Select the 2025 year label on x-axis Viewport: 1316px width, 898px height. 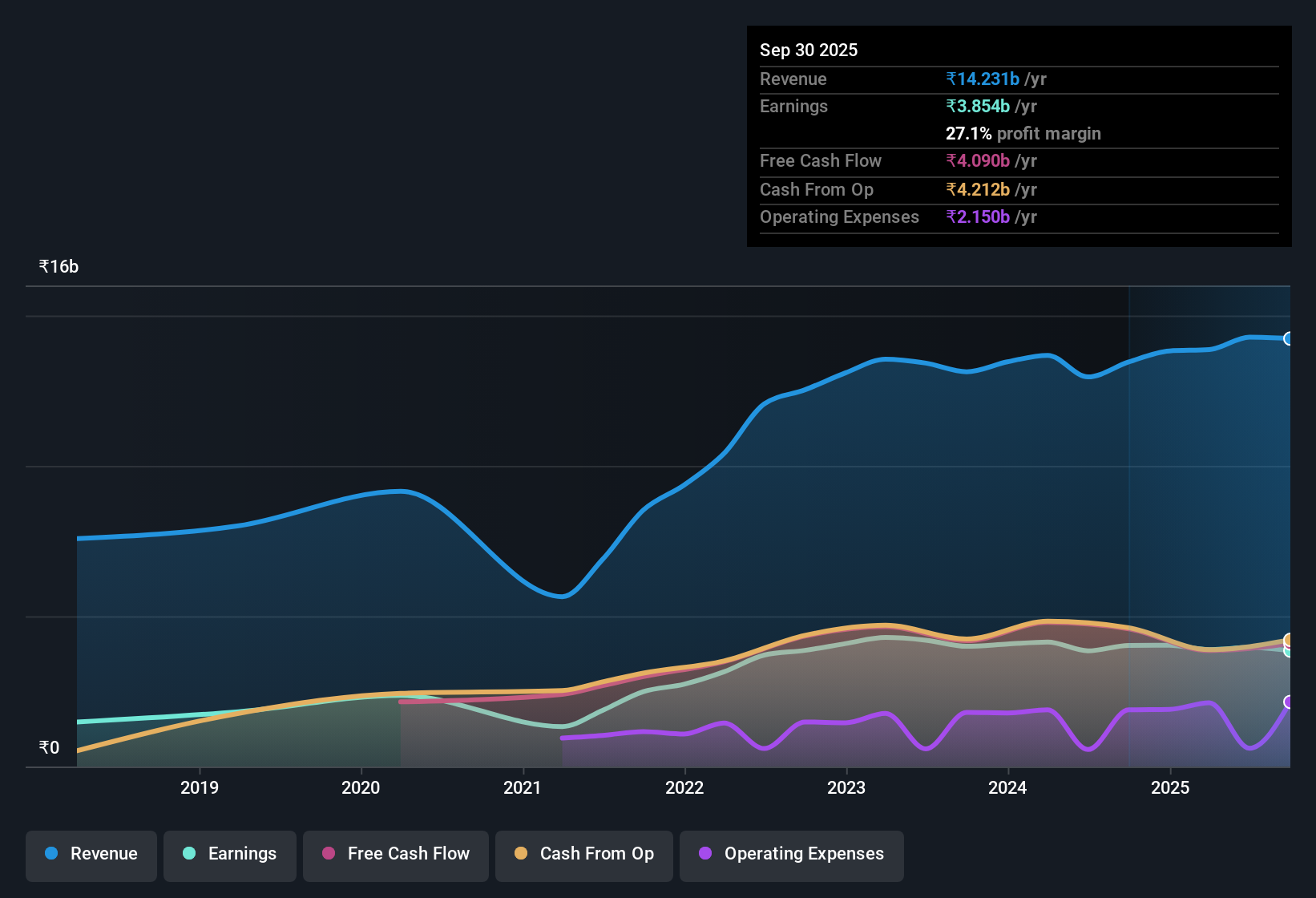click(1171, 788)
